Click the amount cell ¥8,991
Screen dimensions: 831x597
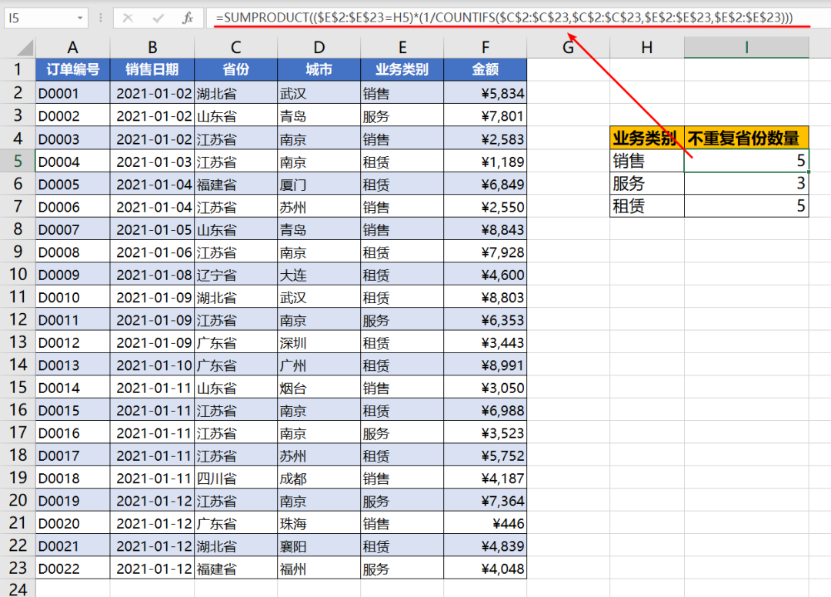coord(484,365)
